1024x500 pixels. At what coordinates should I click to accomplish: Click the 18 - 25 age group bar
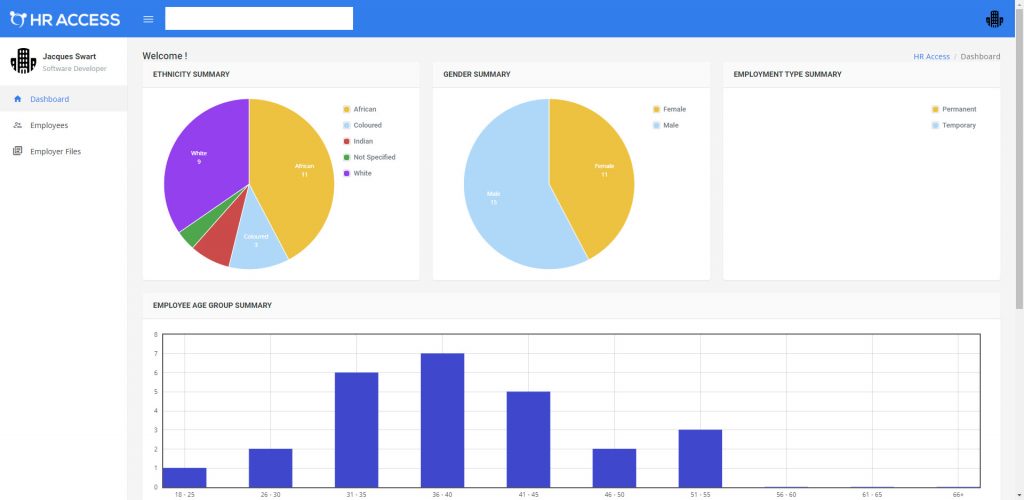184,477
